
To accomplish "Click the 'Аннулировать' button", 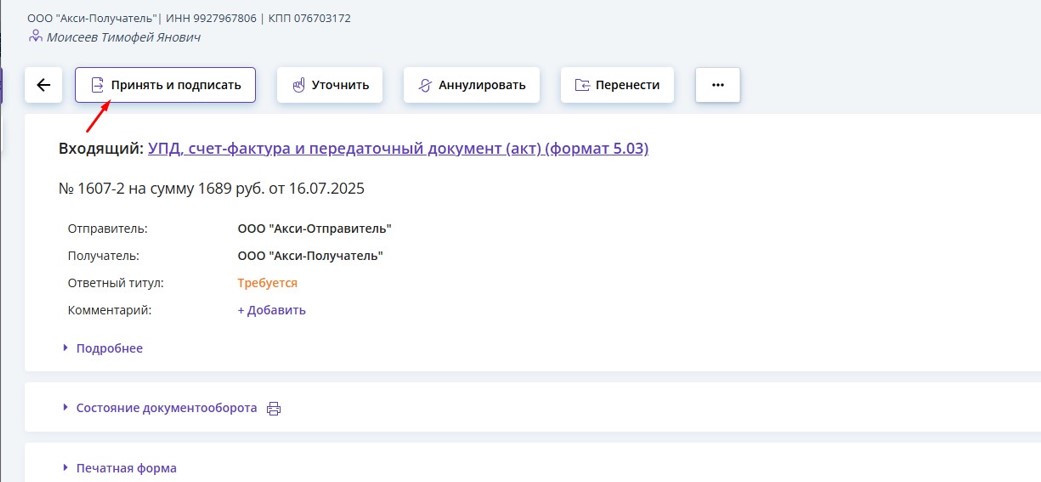I will pos(471,85).
